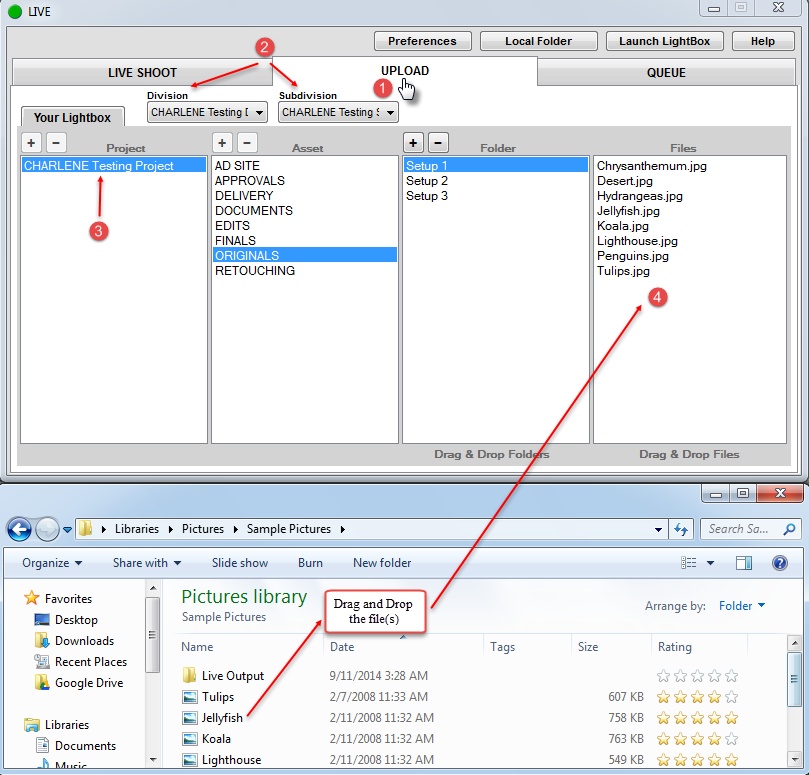Open the Division dropdown
This screenshot has width=809, height=775.
[207, 112]
